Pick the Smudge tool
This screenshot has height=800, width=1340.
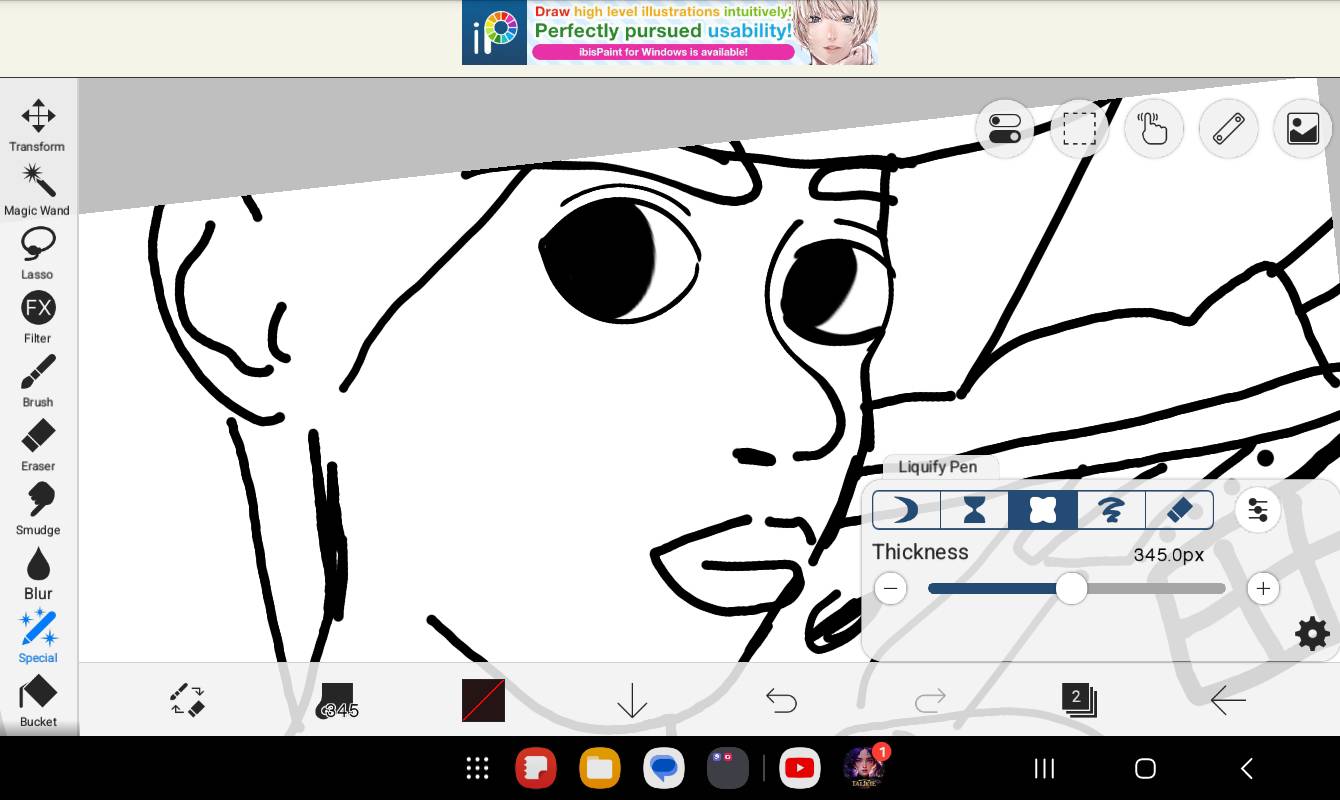click(x=38, y=508)
